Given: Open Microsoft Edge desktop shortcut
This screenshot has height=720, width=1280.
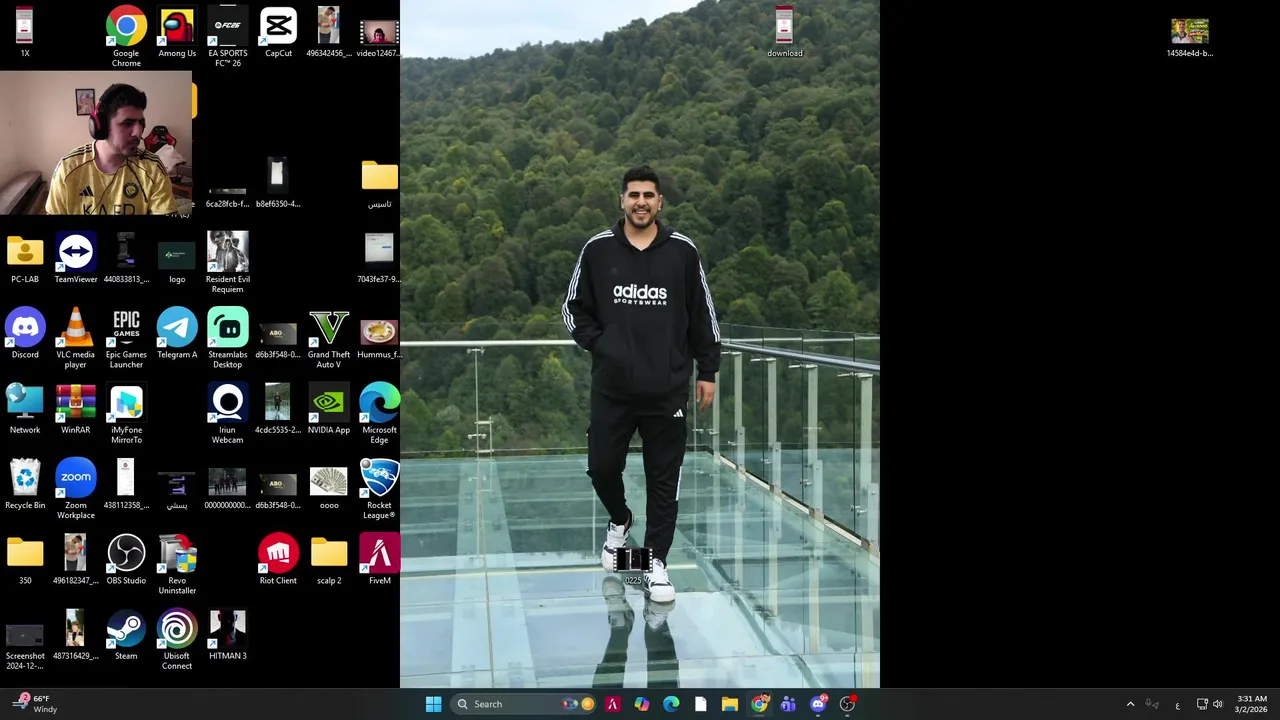Looking at the screenshot, I should (x=379, y=414).
